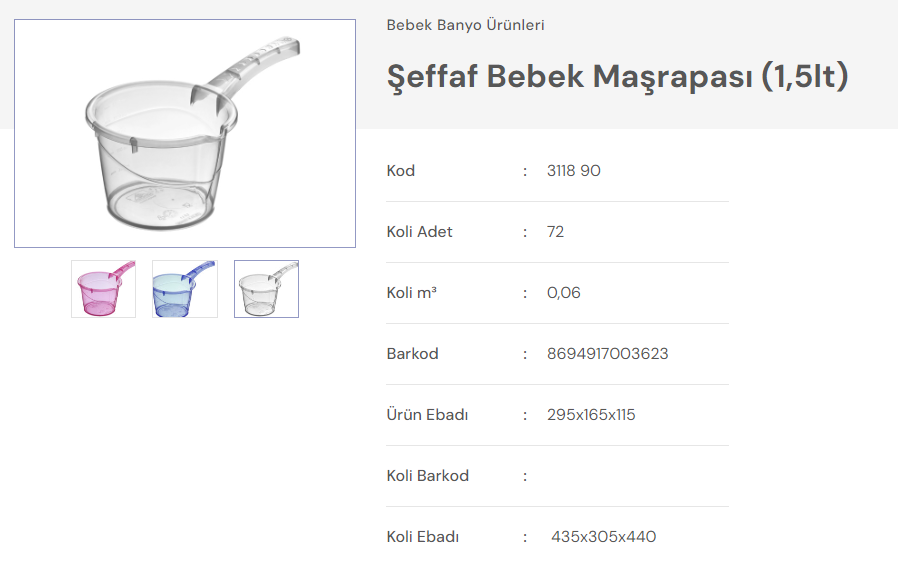This screenshot has width=898, height=579.
Task: Click the box dimensions 435x305x440
Action: pyautogui.click(x=604, y=537)
